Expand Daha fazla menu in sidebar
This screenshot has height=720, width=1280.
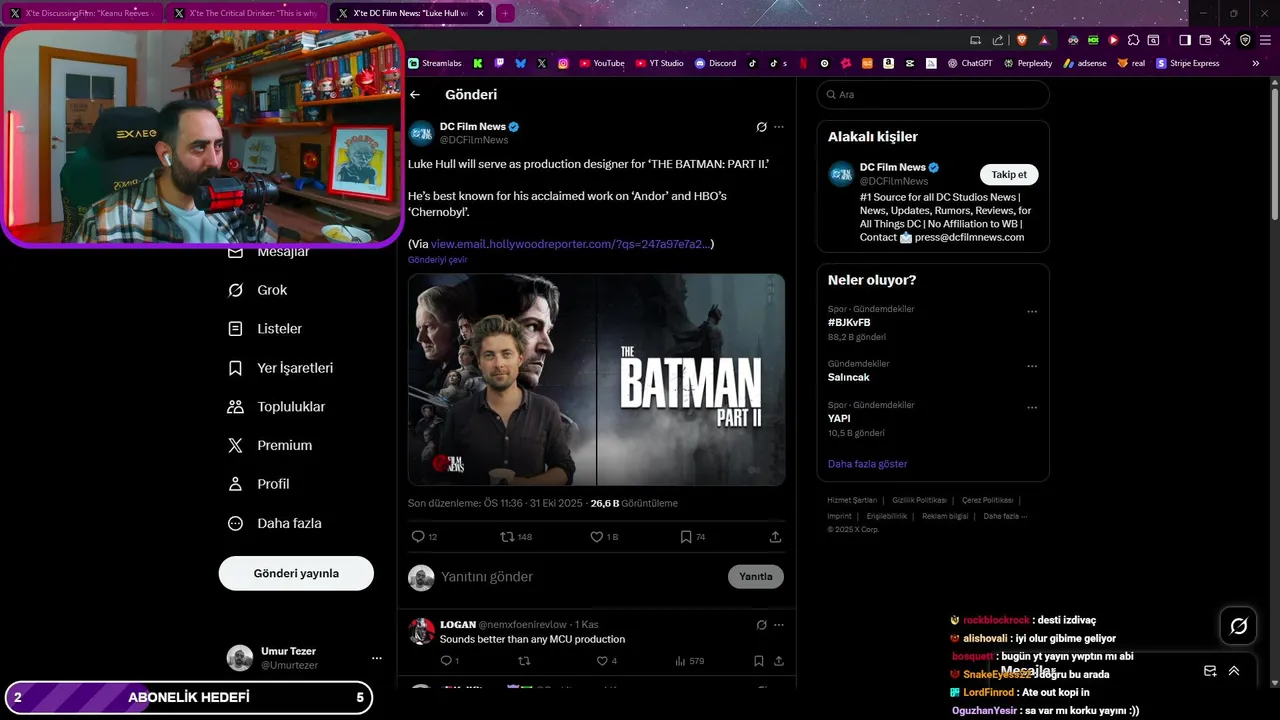point(274,523)
